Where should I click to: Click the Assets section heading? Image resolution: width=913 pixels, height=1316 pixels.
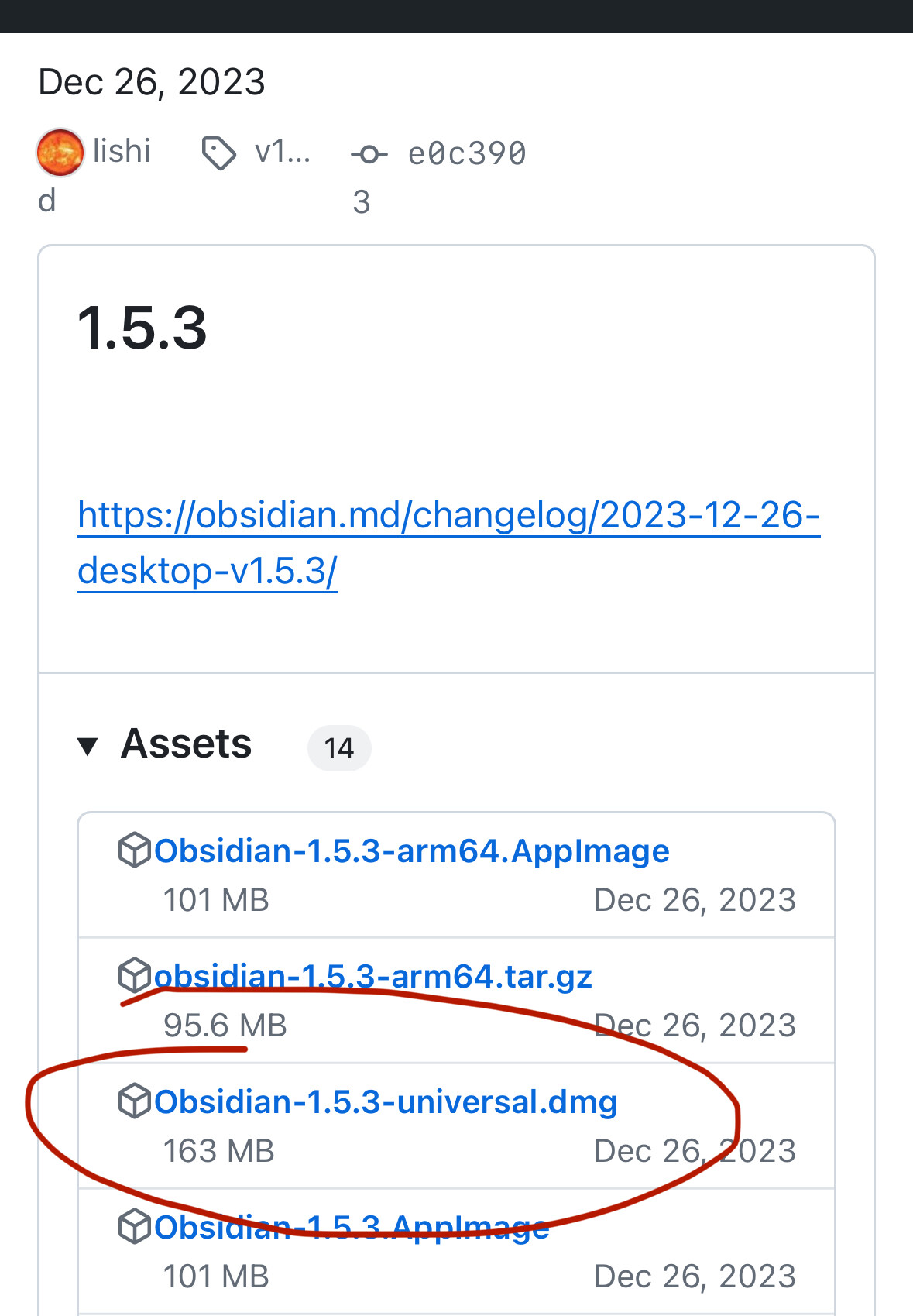[186, 744]
